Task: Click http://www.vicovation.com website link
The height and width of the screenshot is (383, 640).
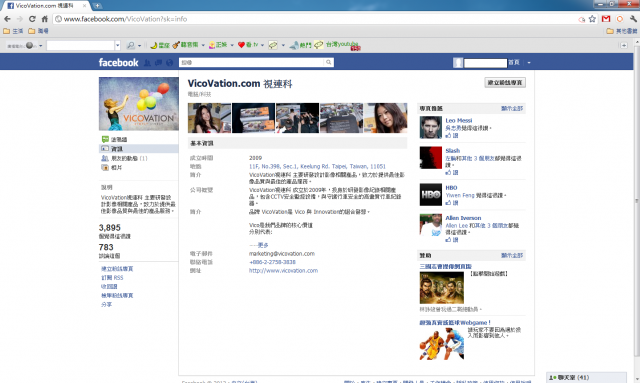Action: click(283, 270)
